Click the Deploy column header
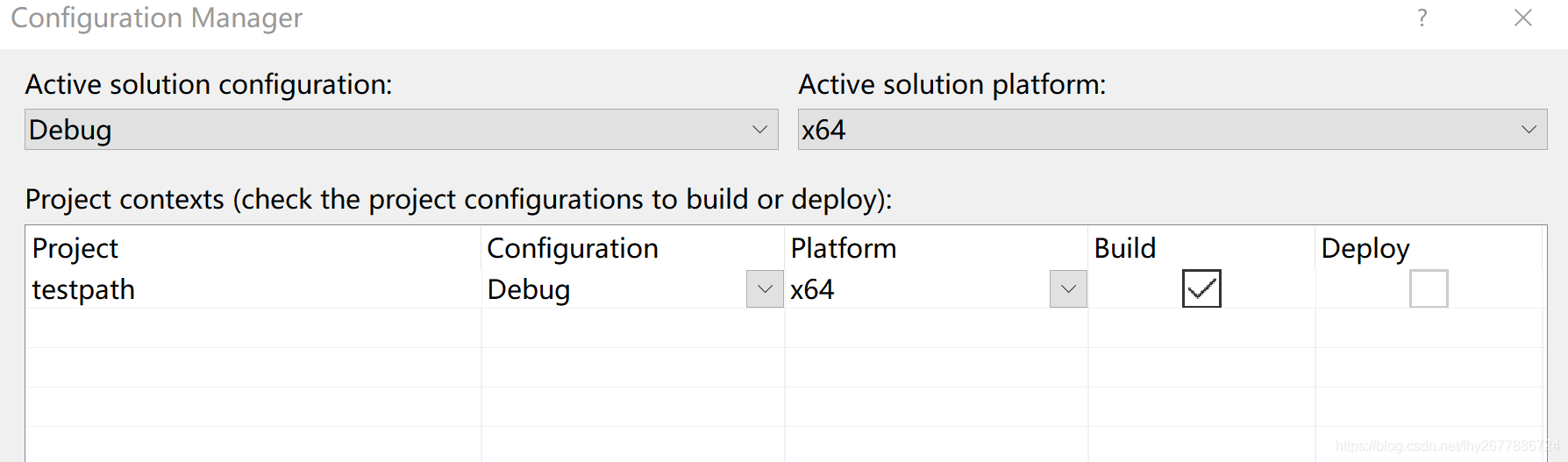The width and height of the screenshot is (1568, 462). 1365,249
